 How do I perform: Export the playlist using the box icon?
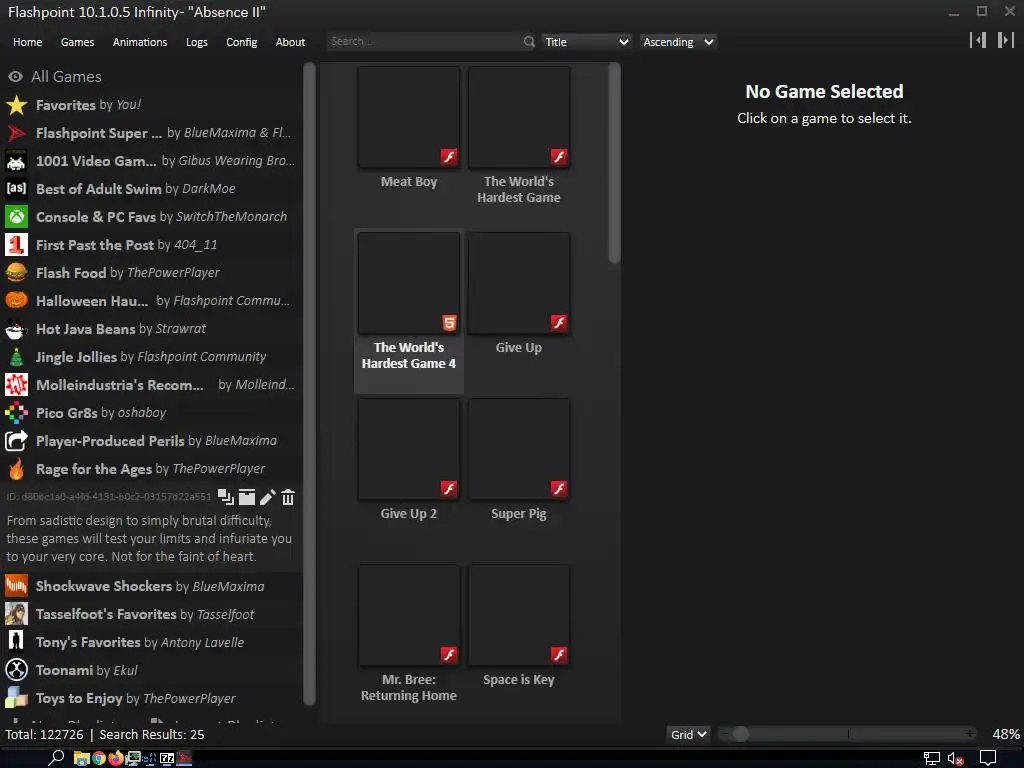pos(247,498)
